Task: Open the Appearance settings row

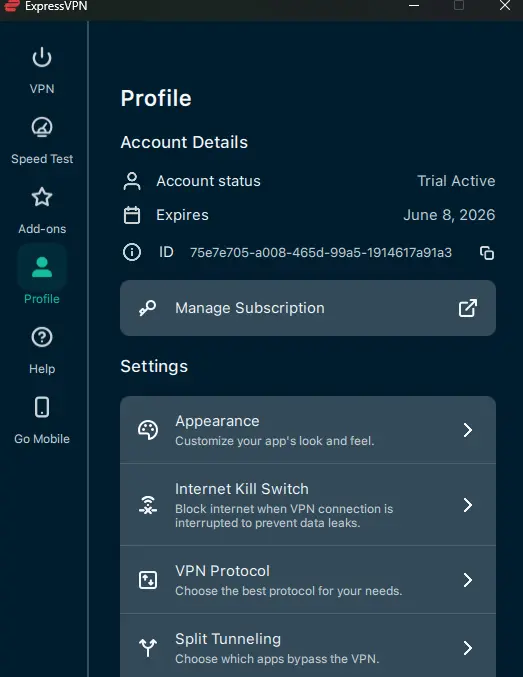Action: click(308, 430)
